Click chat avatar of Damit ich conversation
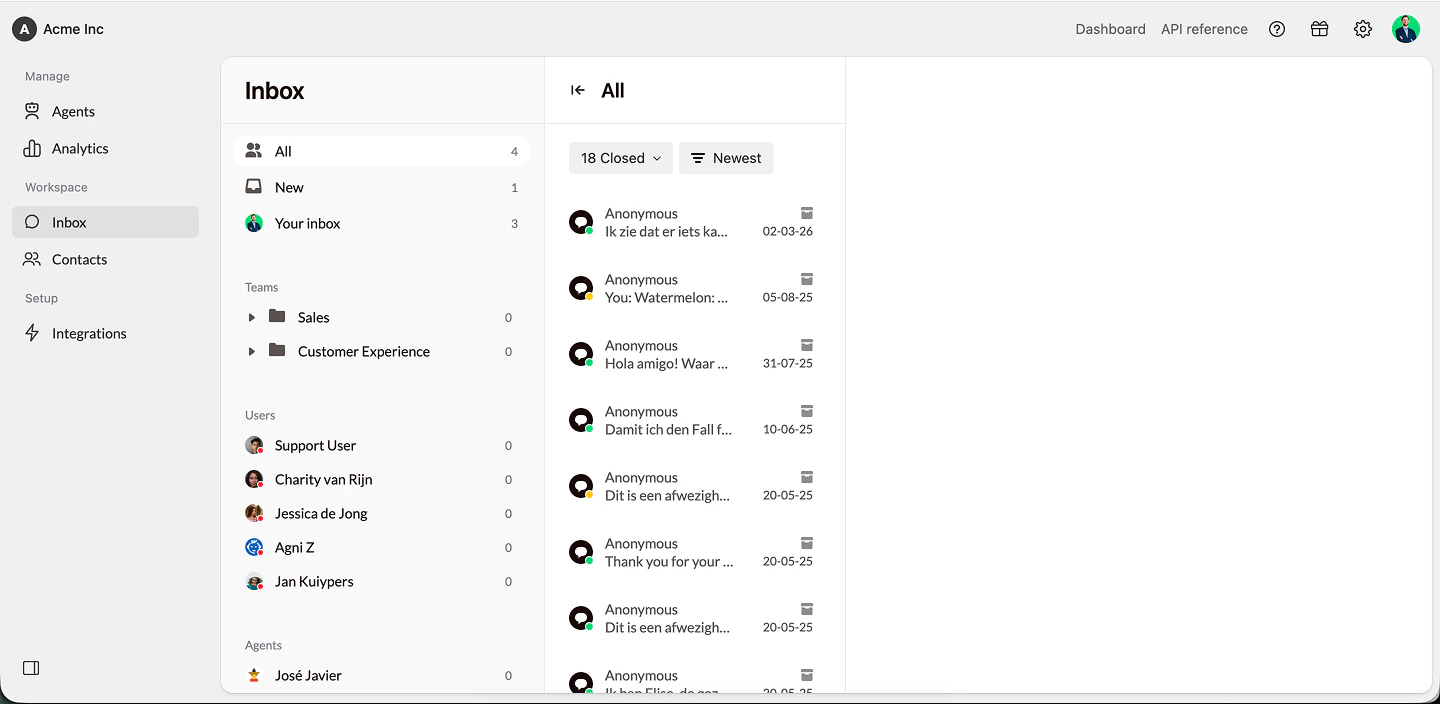The image size is (1440, 704). pos(581,420)
